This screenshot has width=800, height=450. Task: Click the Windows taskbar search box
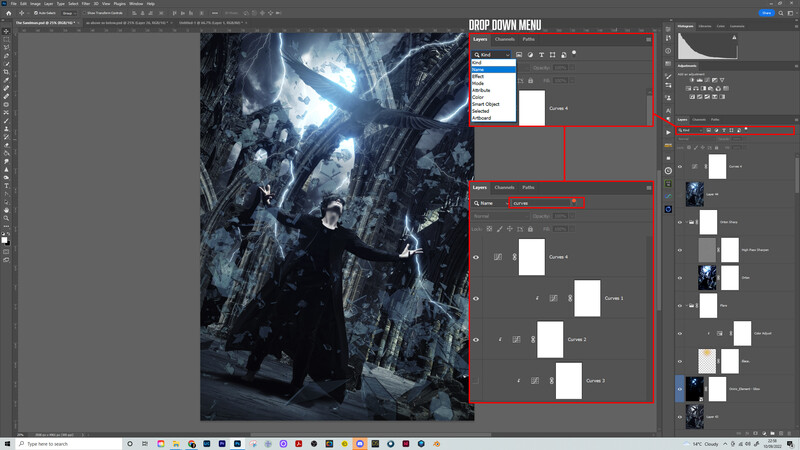point(69,444)
